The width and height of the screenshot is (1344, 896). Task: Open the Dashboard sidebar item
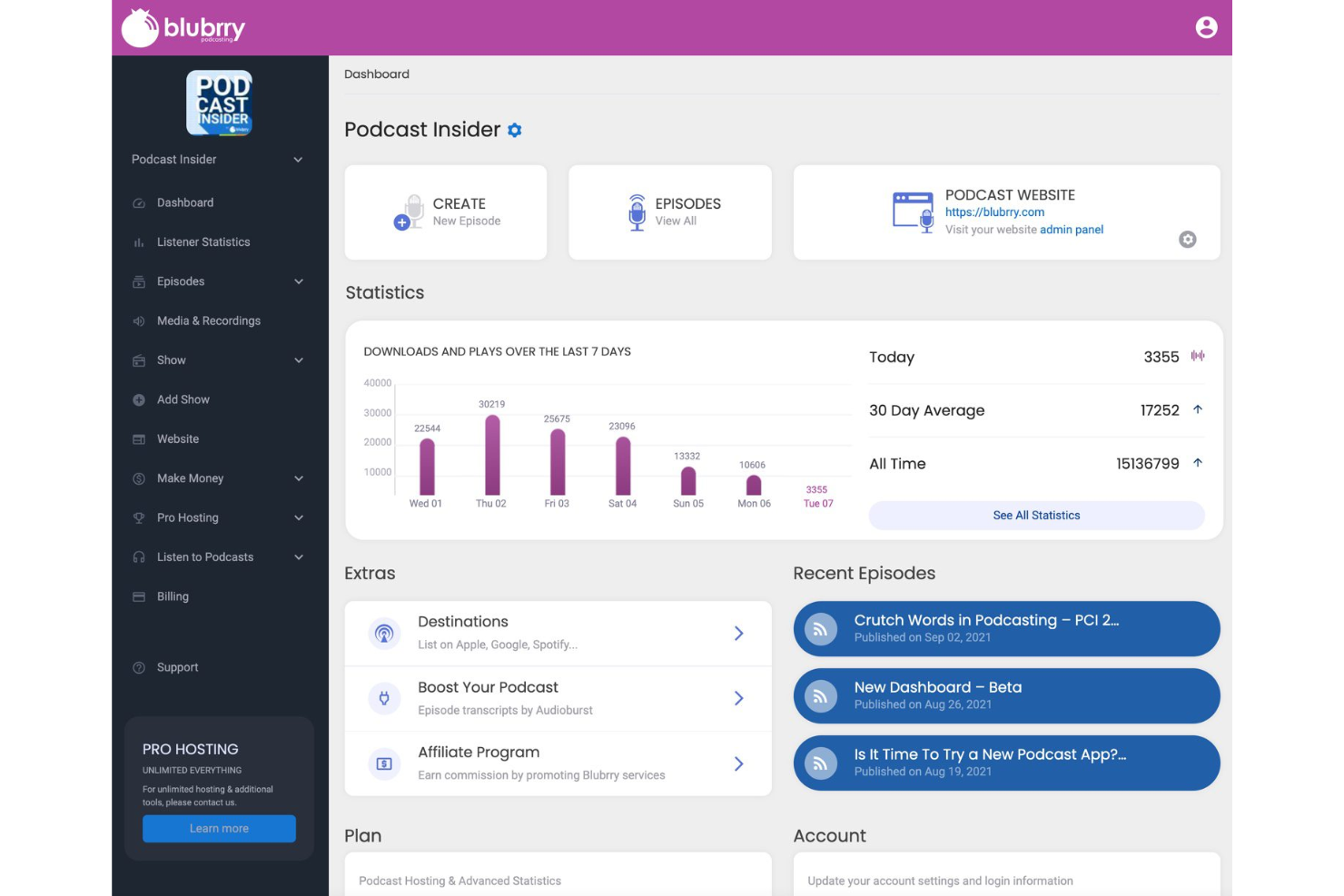point(185,202)
